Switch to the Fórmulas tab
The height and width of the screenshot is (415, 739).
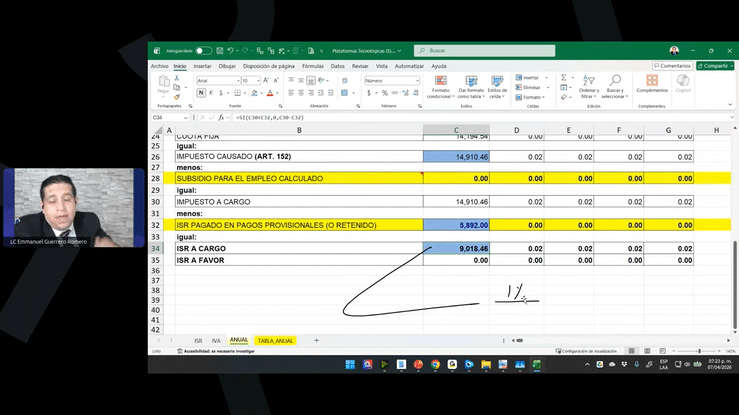313,66
